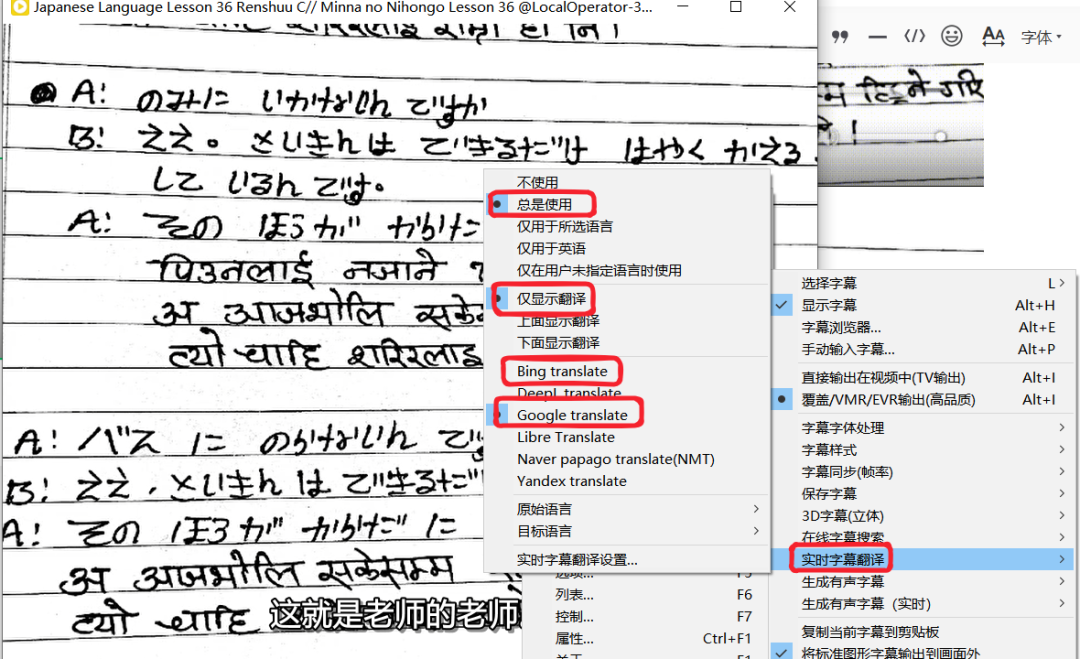
Task: Click the PotPlayer logo in title bar
Action: [18, 8]
